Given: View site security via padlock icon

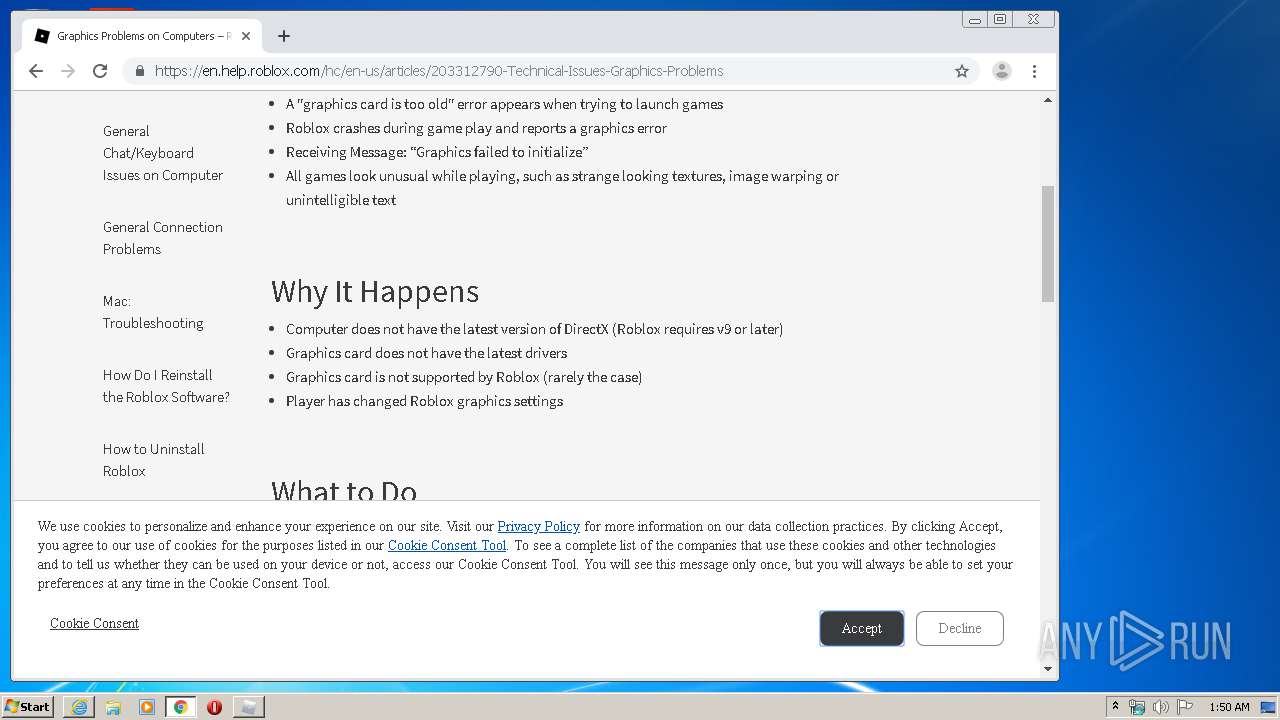Looking at the screenshot, I should (x=140, y=71).
